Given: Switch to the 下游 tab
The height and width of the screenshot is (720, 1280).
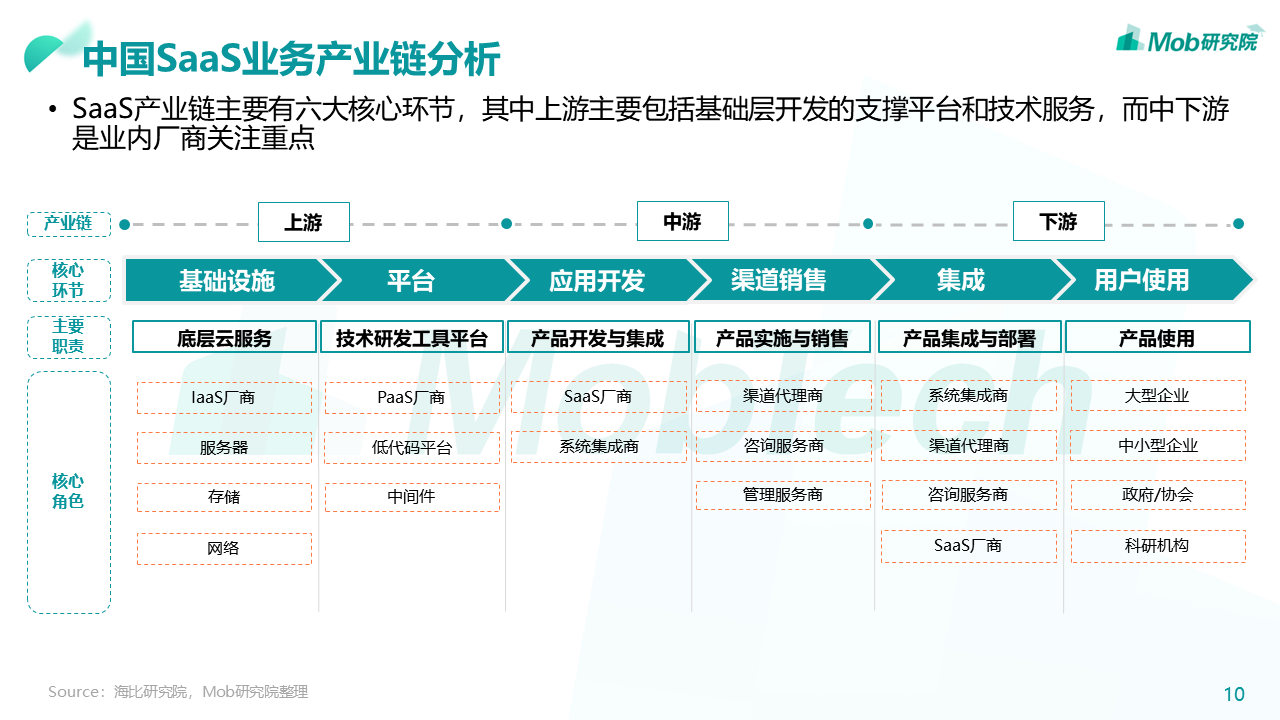Looking at the screenshot, I should coord(1059,221).
